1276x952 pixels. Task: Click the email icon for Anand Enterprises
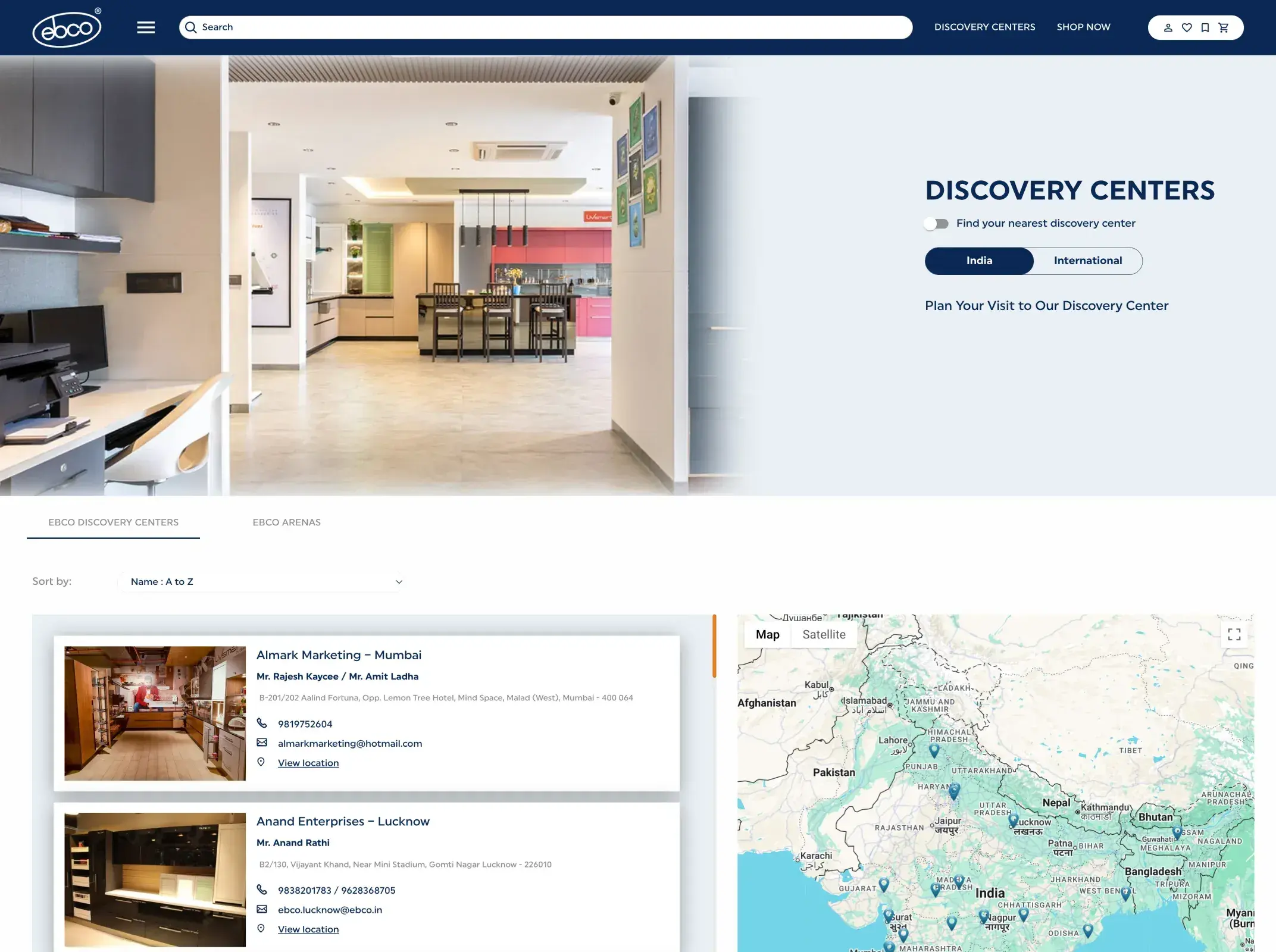262,909
